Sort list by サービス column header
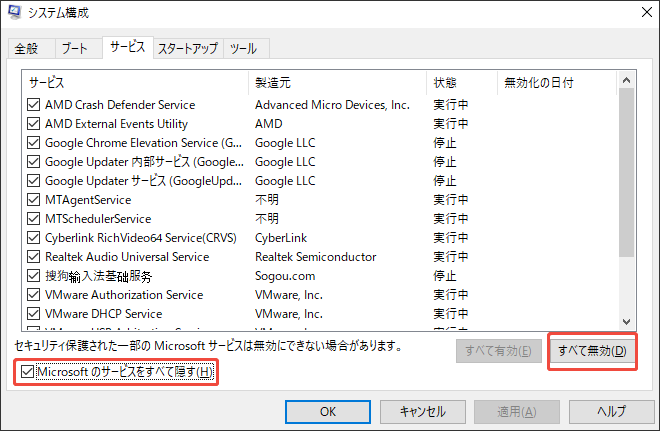This screenshot has width=660, height=431. tap(136, 82)
